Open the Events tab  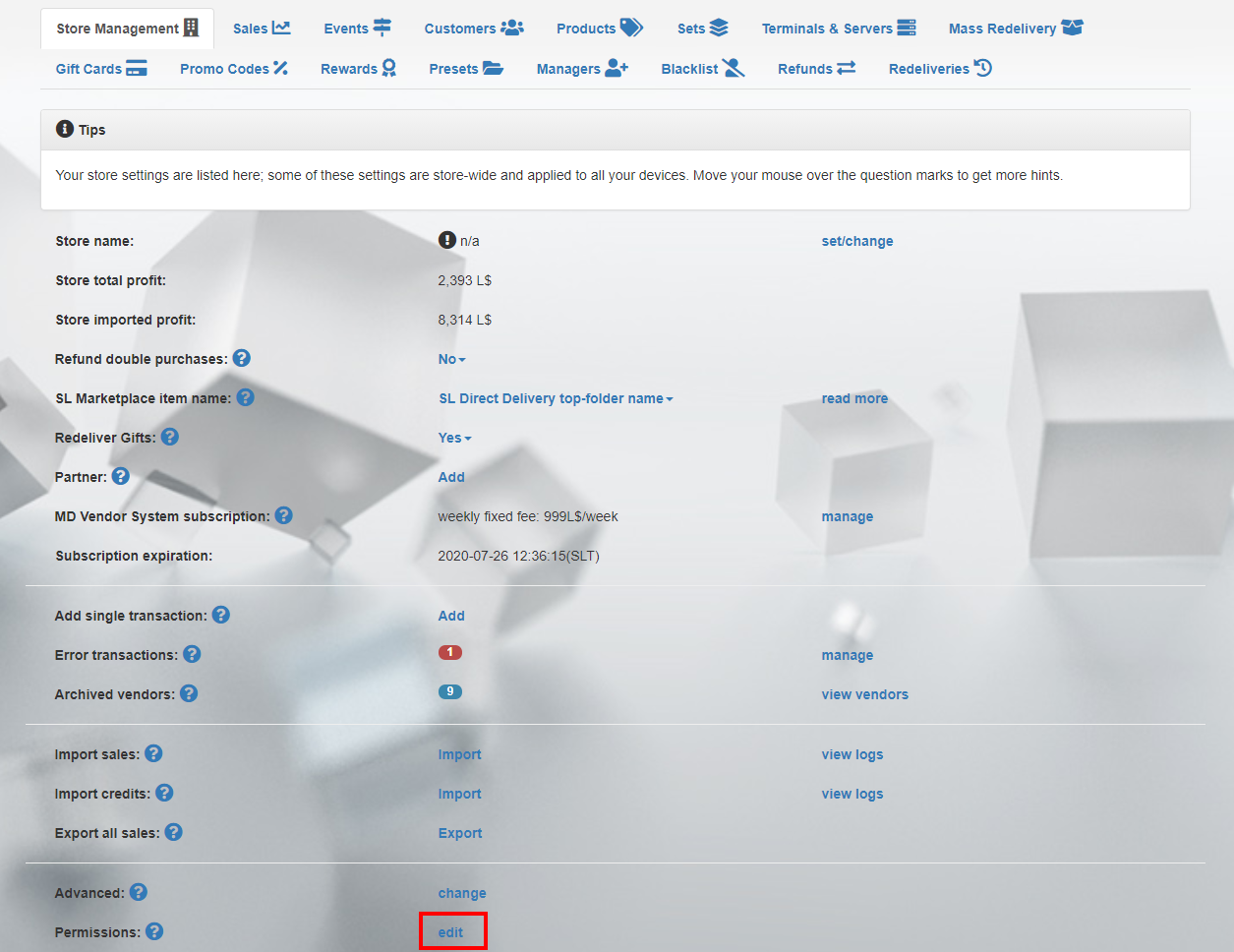point(358,29)
